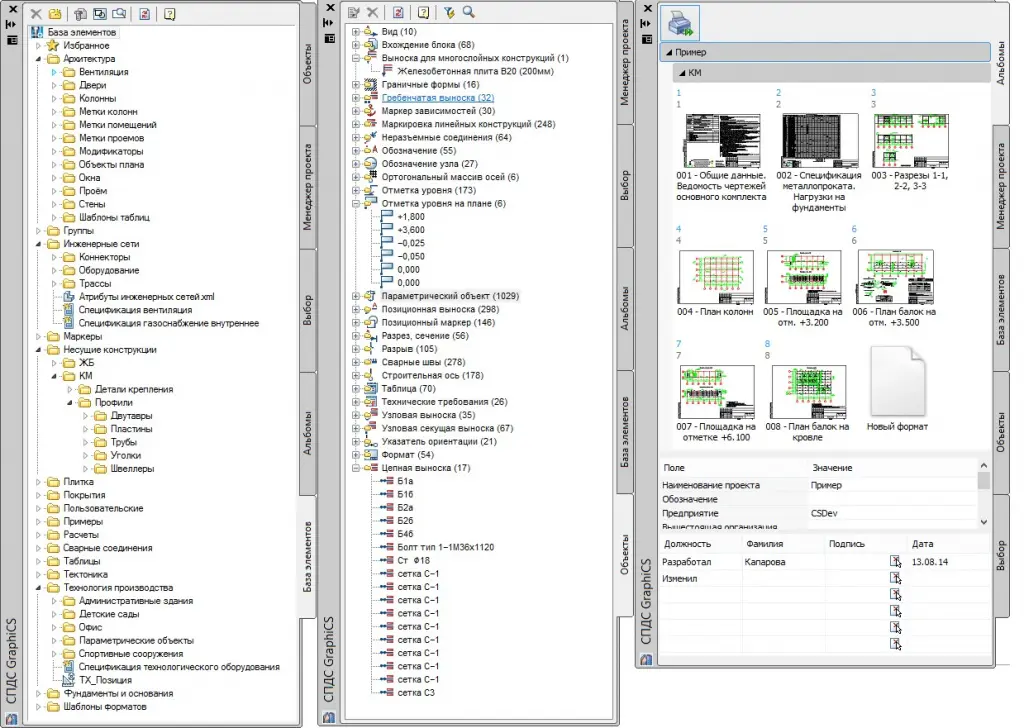Open sheet thumbnail 008 - План балок на кровле
The width and height of the screenshot is (1024, 728).
[x=808, y=392]
